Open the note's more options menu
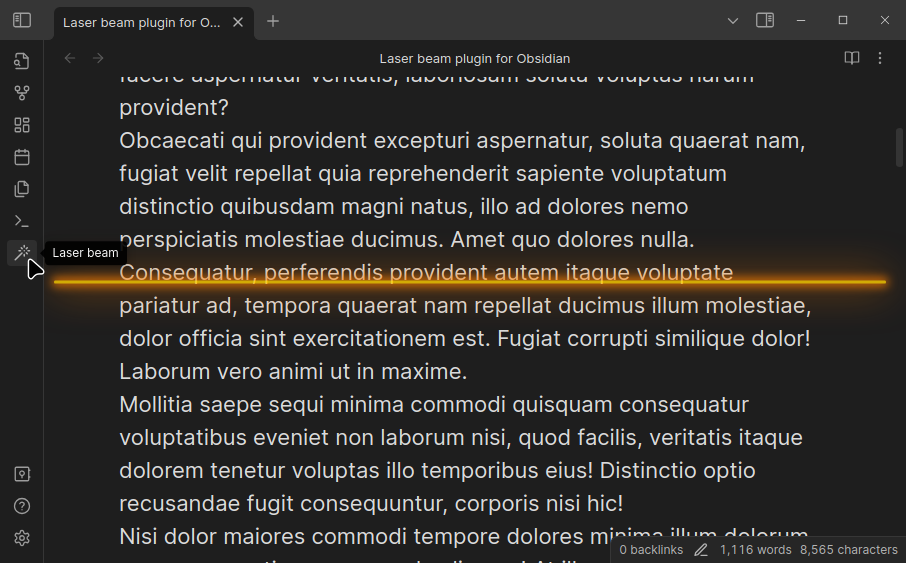906x563 pixels. (x=880, y=58)
